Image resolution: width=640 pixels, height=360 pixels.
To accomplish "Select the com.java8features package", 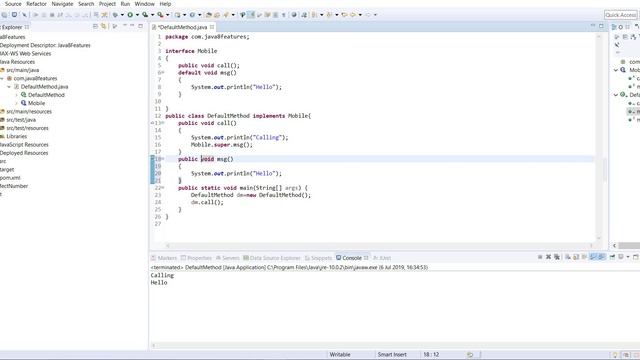I will 36,78.
